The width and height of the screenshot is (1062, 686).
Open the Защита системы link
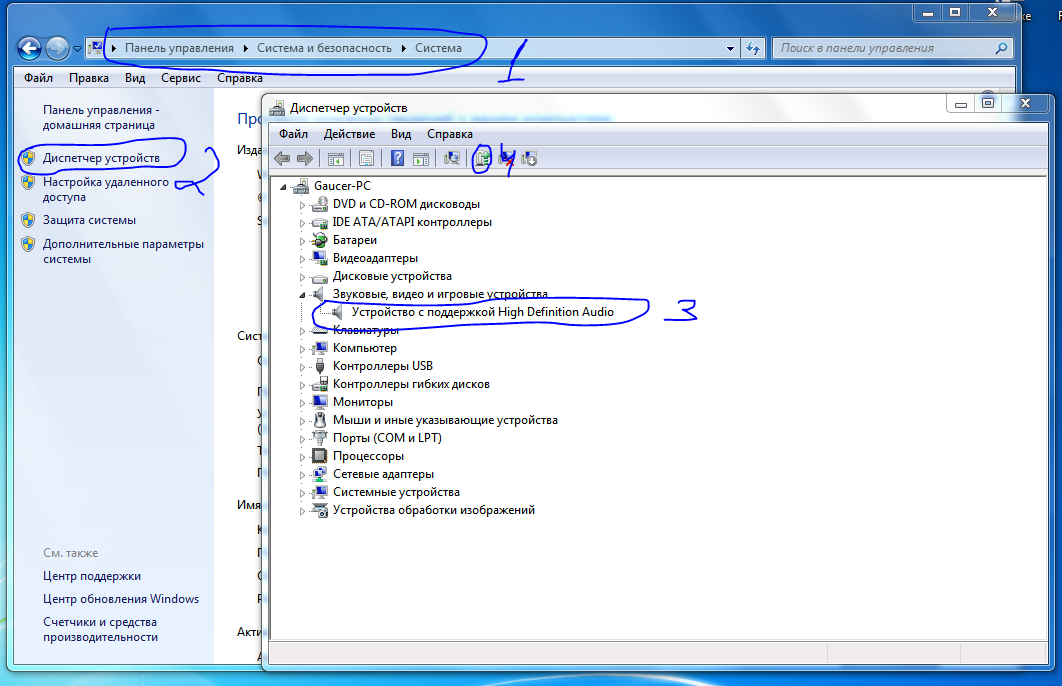tap(89, 220)
